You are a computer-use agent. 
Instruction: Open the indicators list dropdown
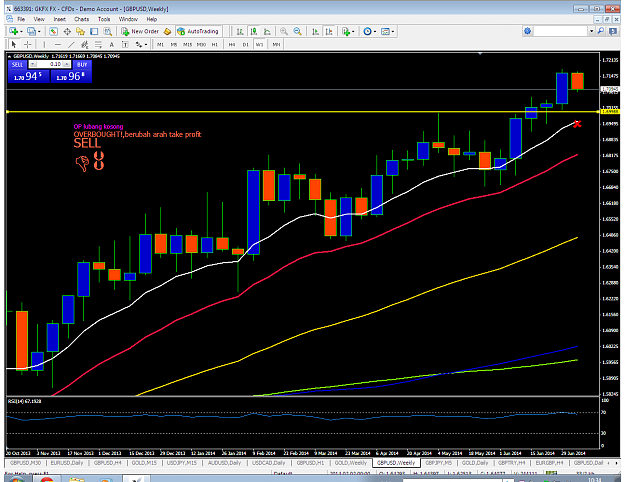coord(348,31)
